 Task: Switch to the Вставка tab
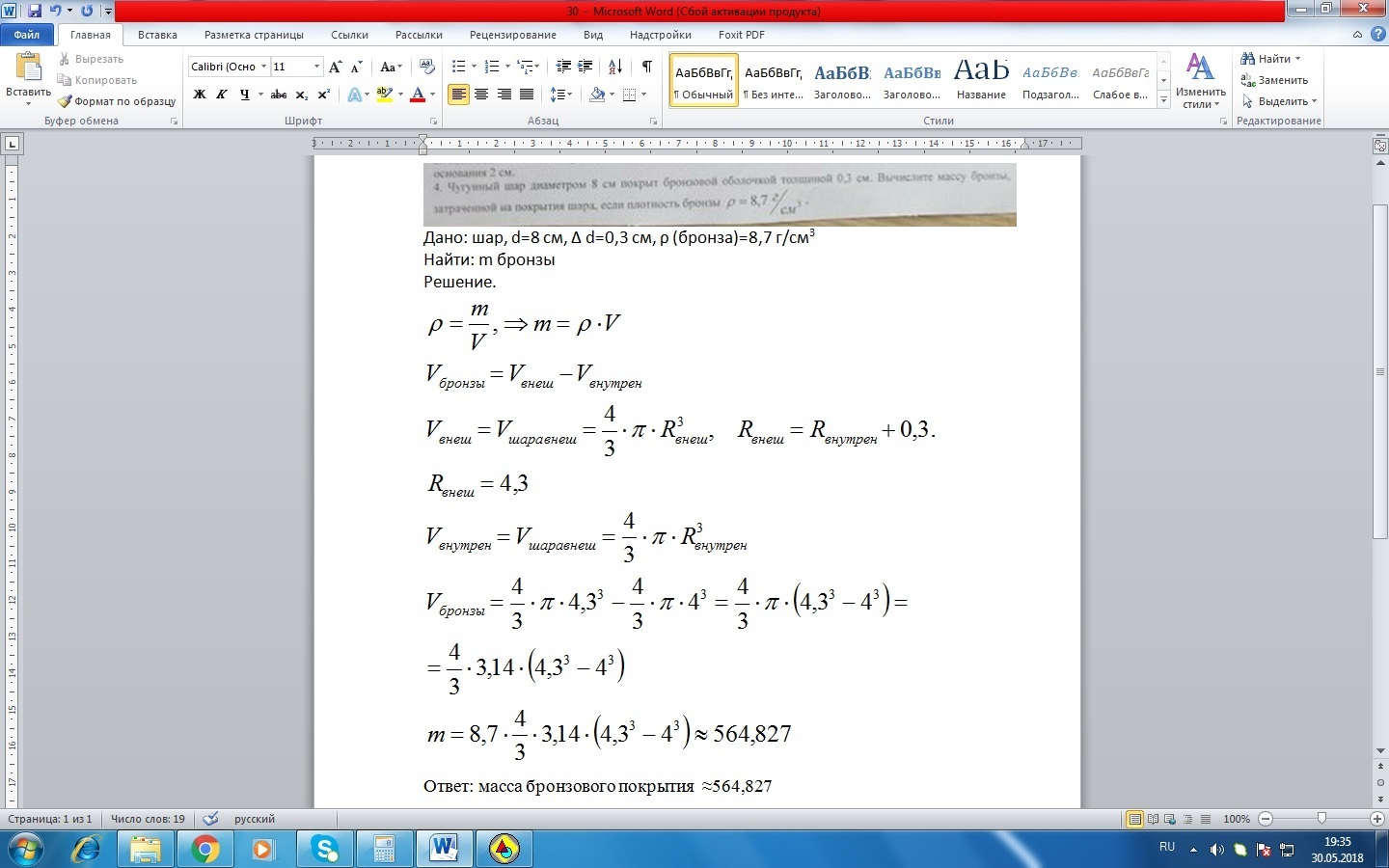pyautogui.click(x=157, y=35)
